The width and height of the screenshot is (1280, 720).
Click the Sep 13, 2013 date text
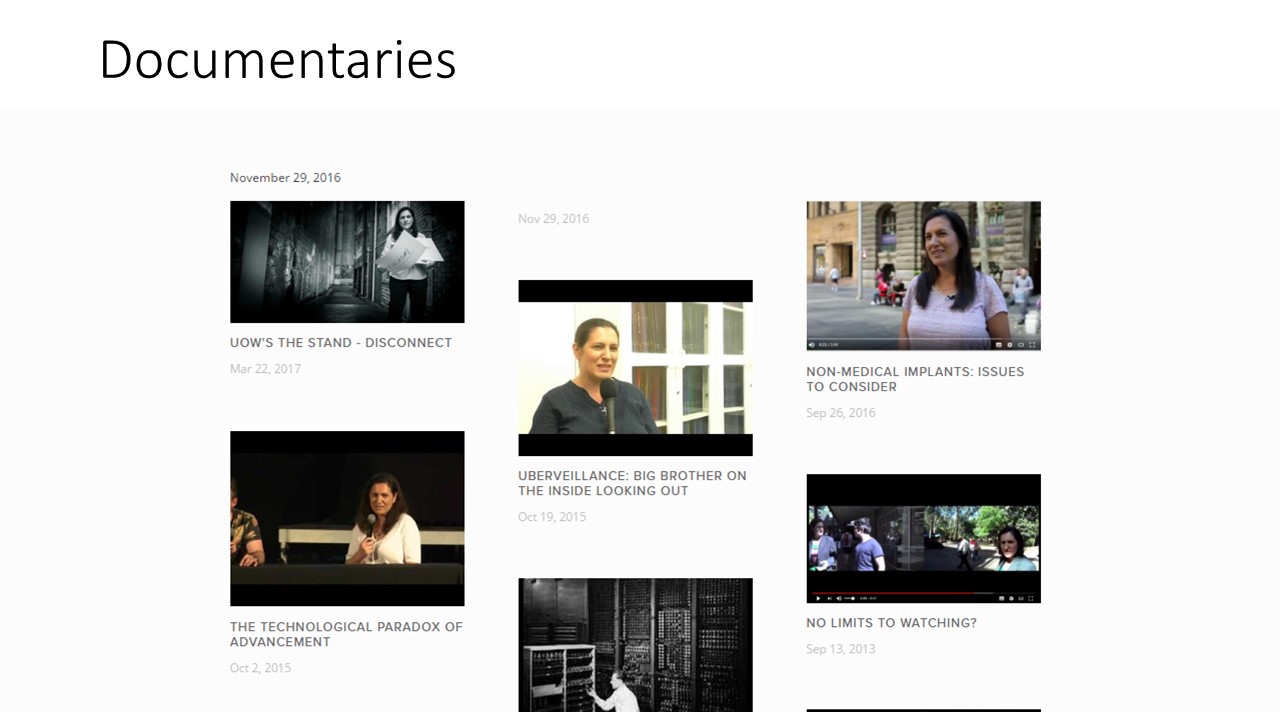click(x=840, y=649)
